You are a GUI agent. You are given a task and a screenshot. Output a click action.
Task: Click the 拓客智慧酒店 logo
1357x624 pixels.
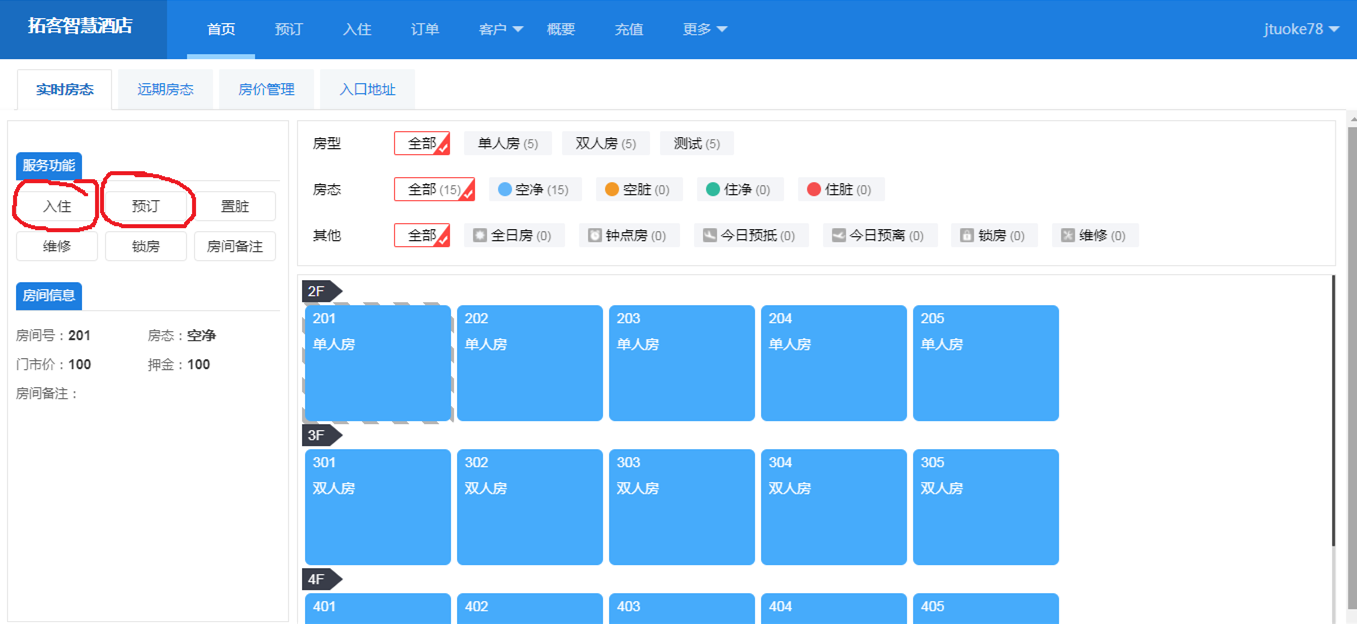[79, 27]
